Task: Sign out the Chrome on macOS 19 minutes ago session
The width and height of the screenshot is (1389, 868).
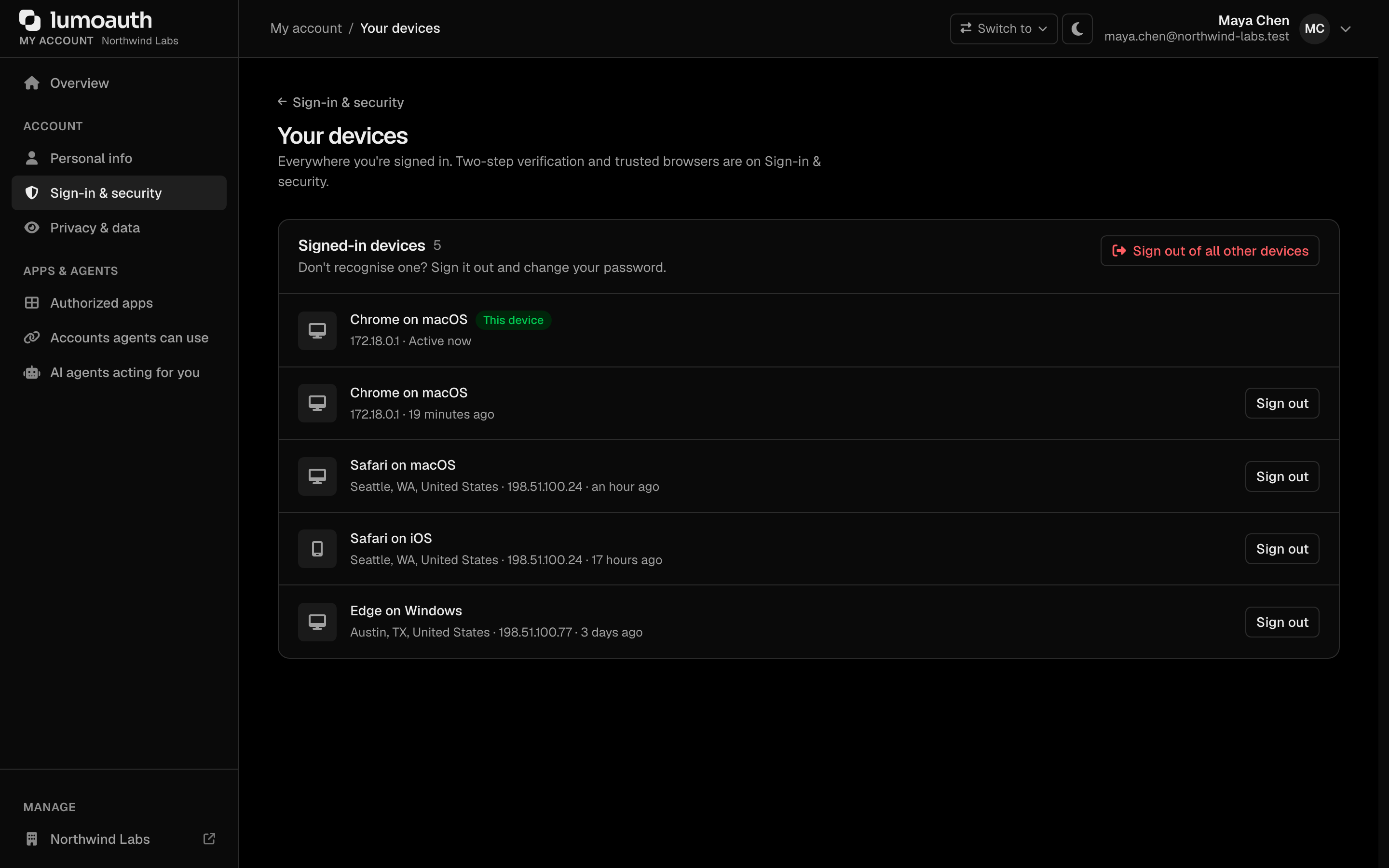Action: [x=1282, y=403]
